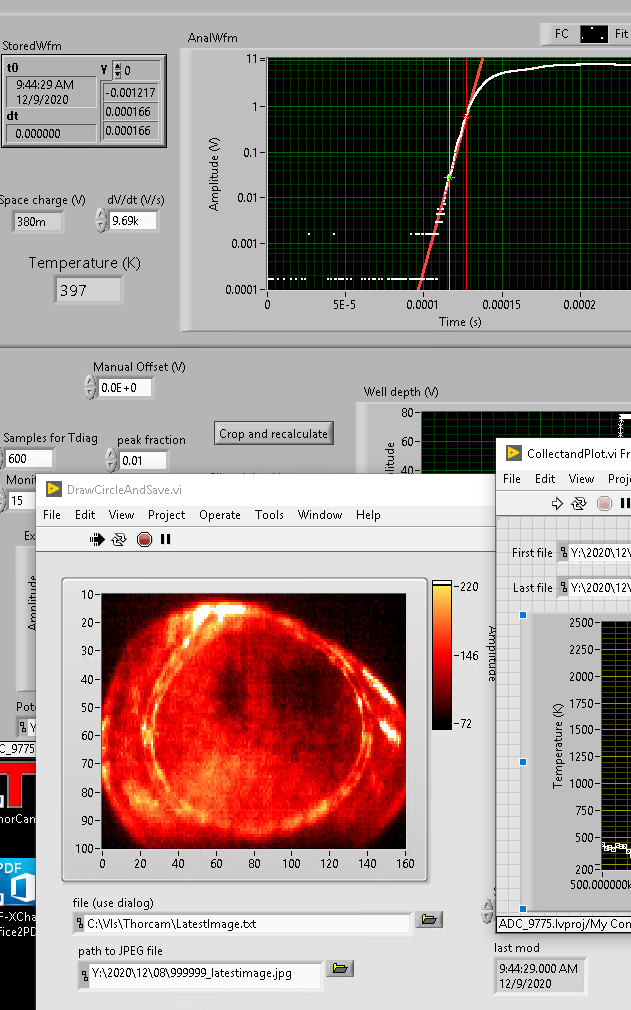Click the peak fraction stepper arrows
This screenshot has height=1010, width=631.
110,460
